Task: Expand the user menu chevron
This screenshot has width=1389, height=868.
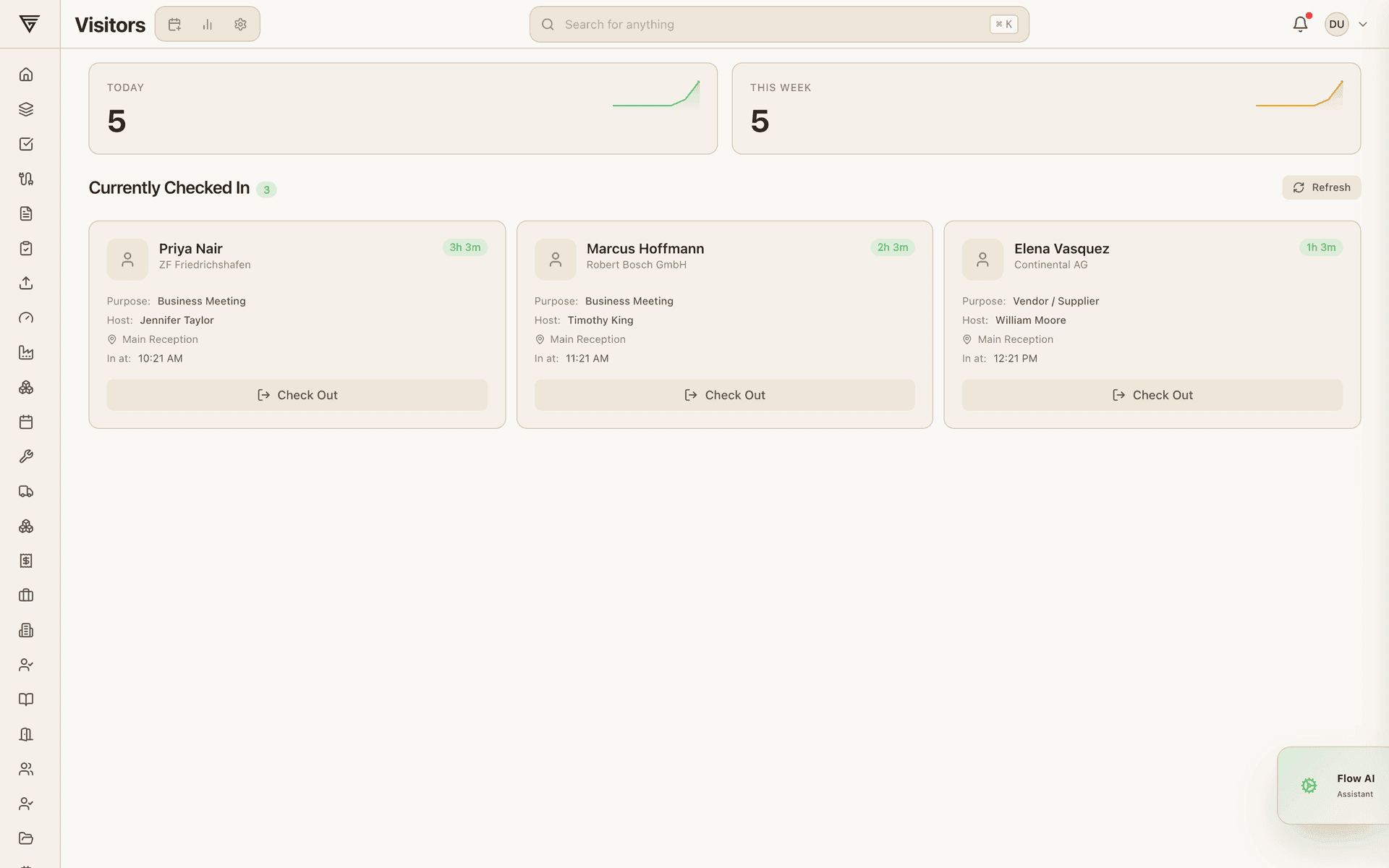Action: pyautogui.click(x=1363, y=24)
